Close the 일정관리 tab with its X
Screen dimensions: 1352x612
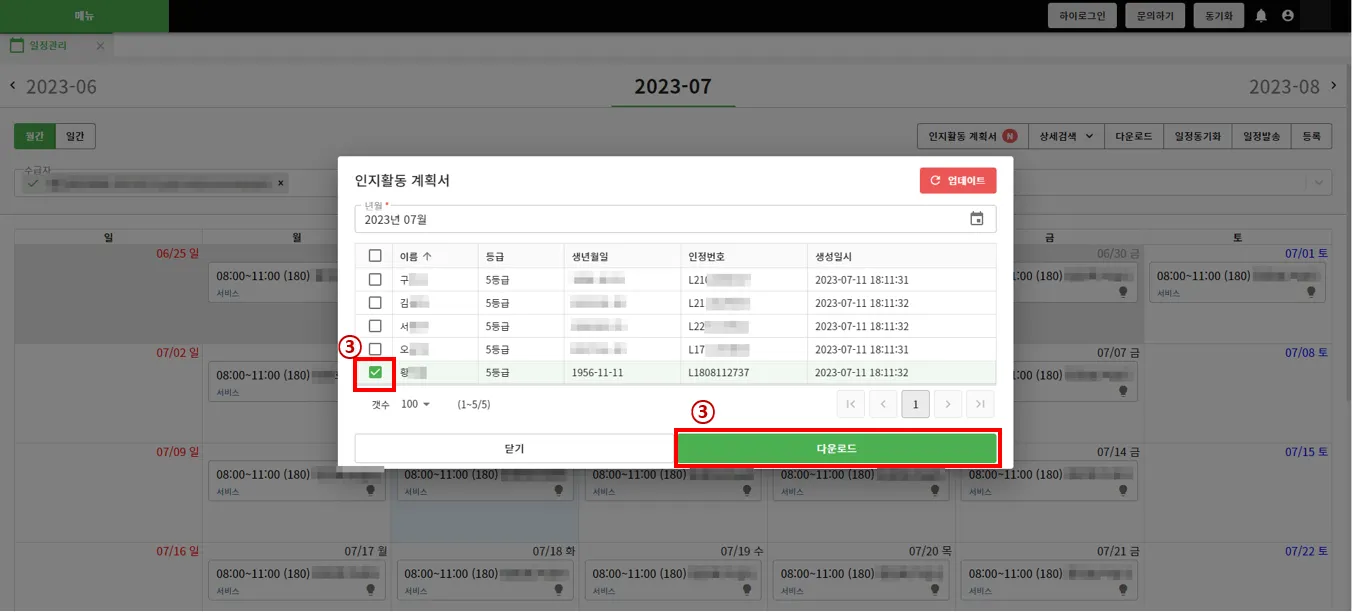(x=100, y=46)
